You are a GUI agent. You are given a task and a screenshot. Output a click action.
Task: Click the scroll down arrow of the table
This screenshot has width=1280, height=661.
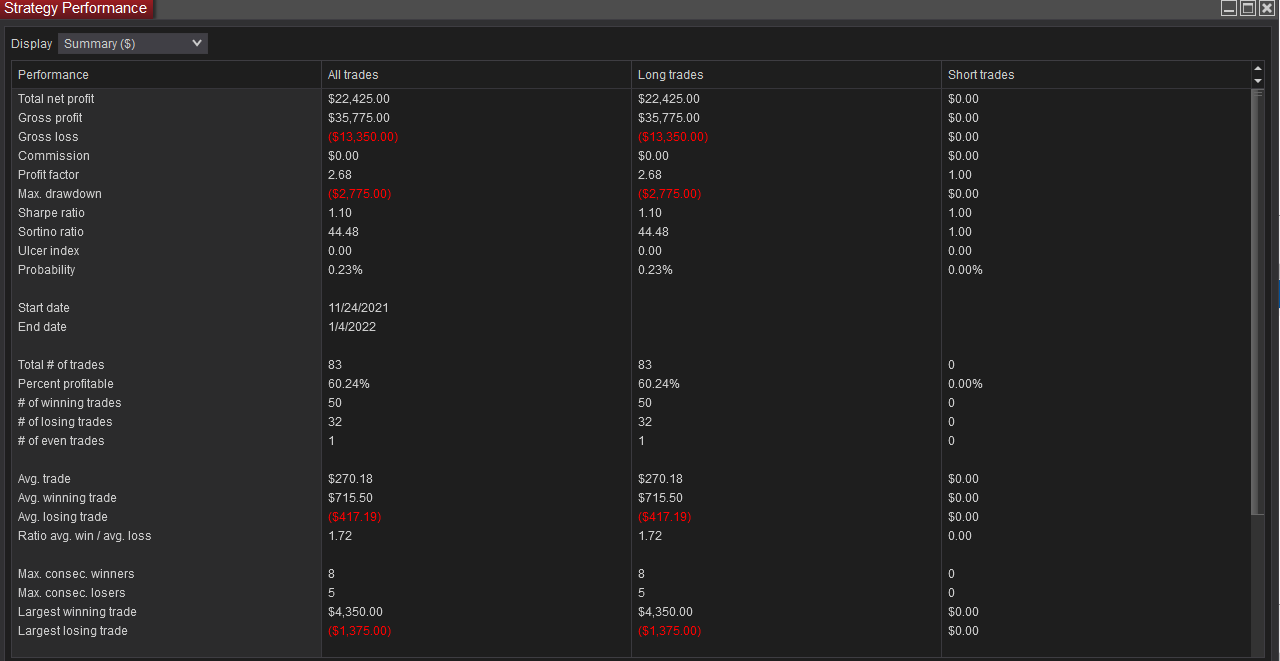click(x=1258, y=80)
